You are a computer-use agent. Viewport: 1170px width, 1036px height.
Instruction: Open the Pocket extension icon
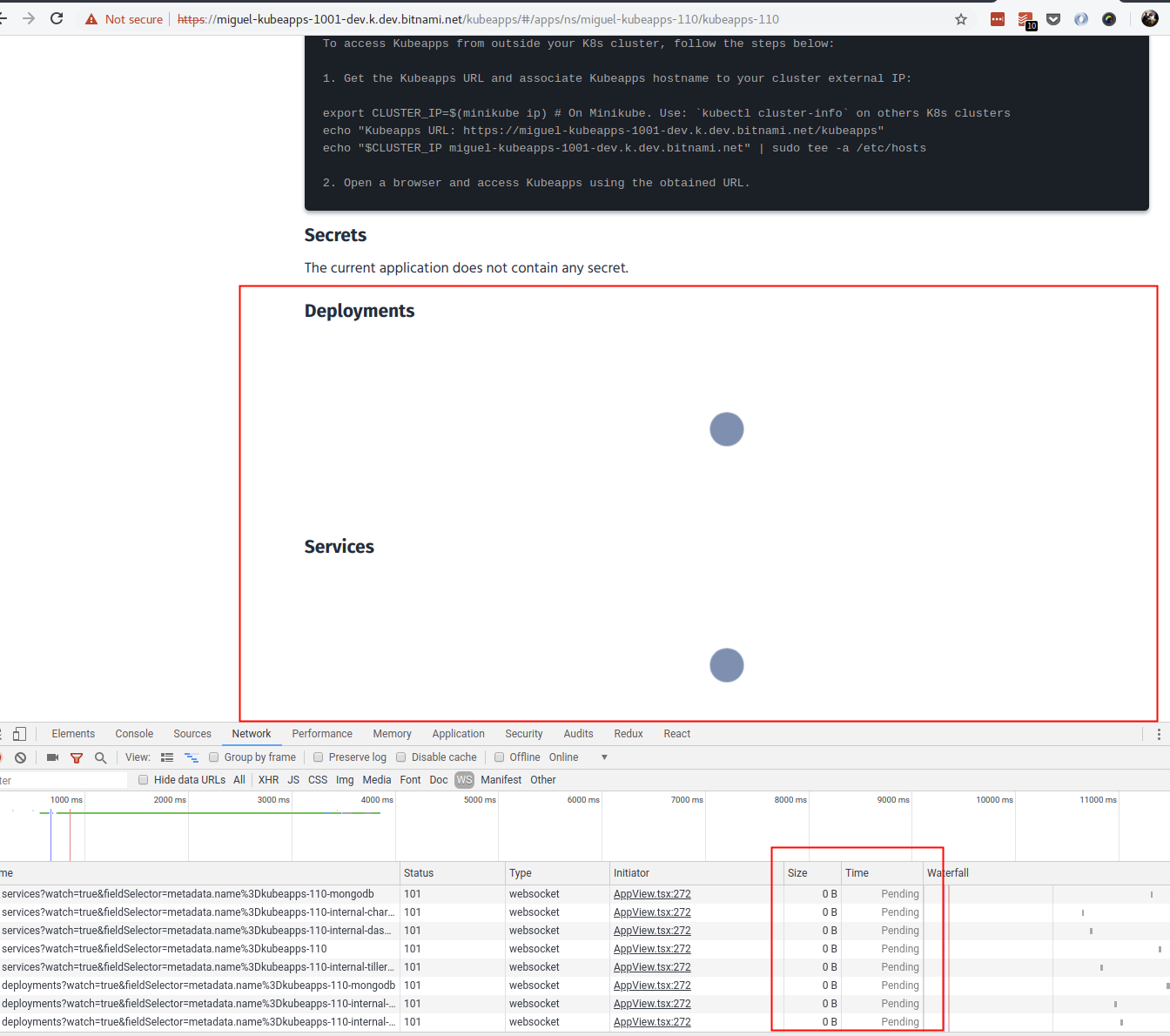1053,18
